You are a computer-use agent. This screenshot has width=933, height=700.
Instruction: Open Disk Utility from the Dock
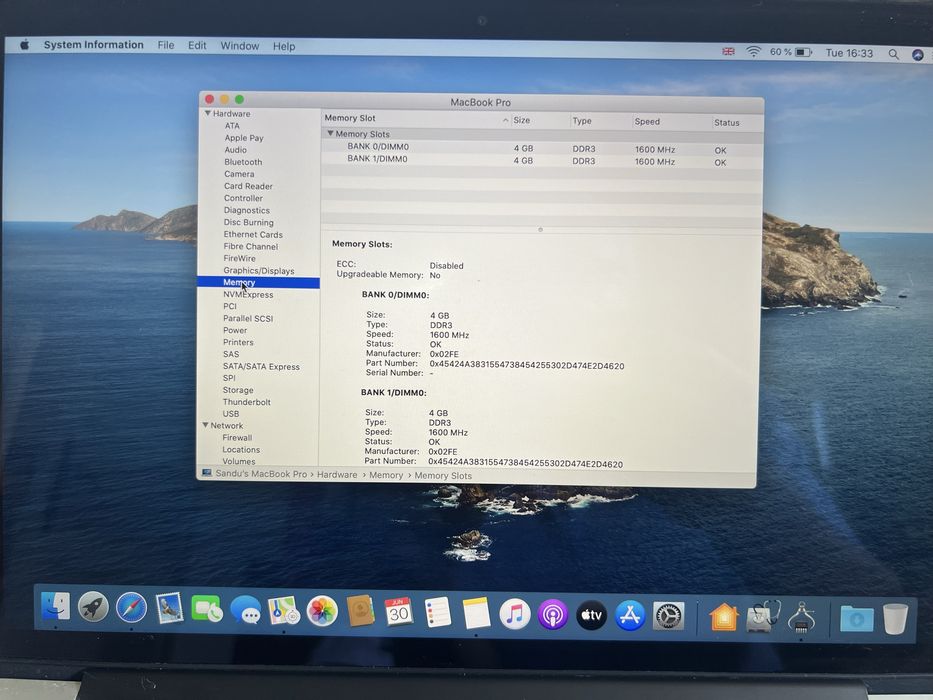[x=763, y=617]
